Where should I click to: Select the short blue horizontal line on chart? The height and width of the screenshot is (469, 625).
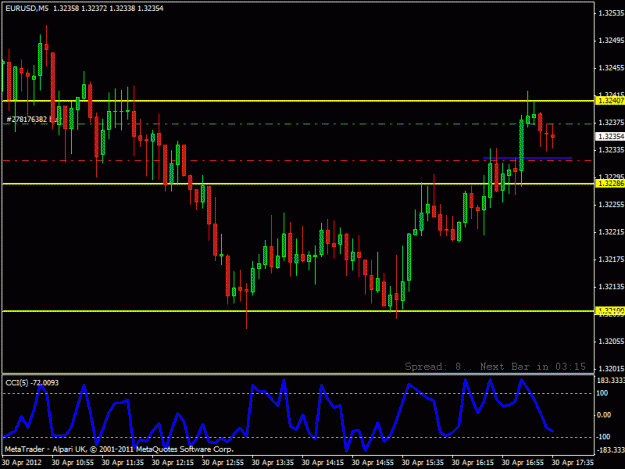coord(528,158)
